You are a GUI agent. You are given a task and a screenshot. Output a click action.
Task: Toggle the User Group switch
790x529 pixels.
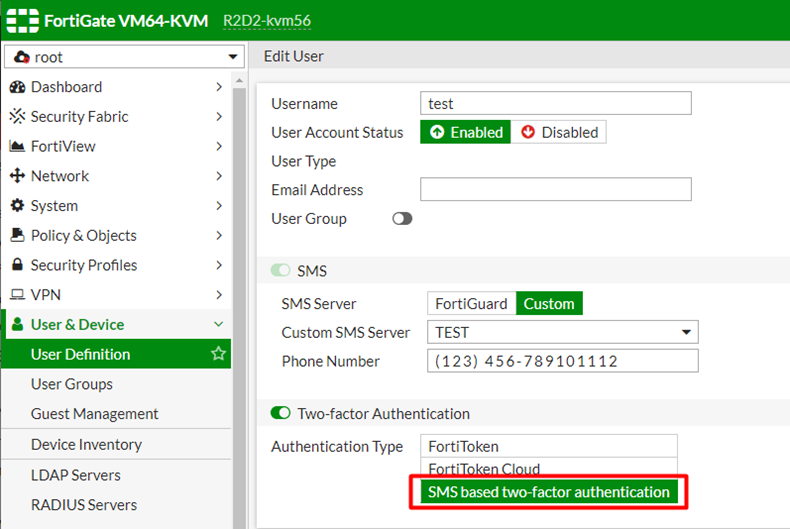(402, 219)
